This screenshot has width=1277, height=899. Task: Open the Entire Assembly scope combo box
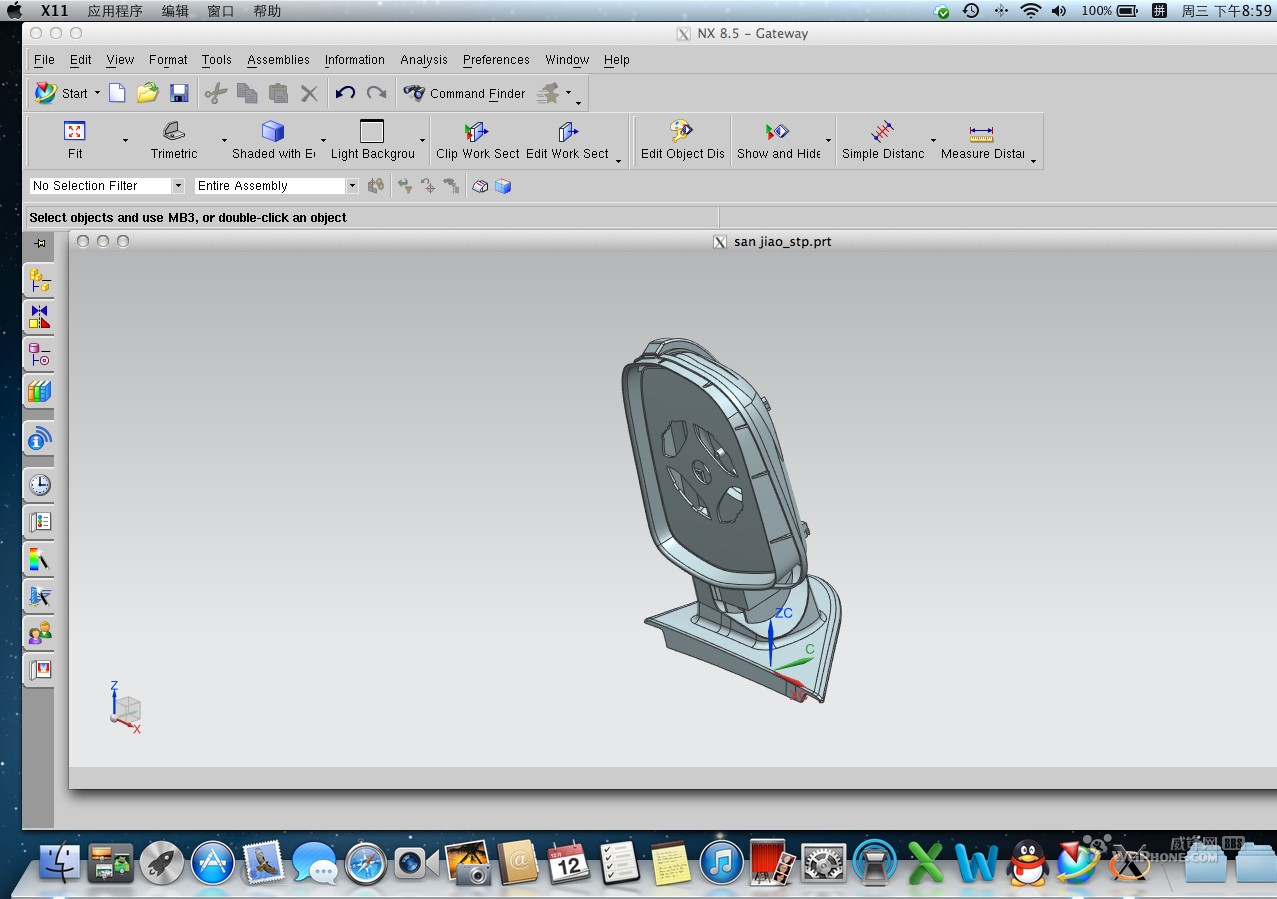click(x=276, y=186)
